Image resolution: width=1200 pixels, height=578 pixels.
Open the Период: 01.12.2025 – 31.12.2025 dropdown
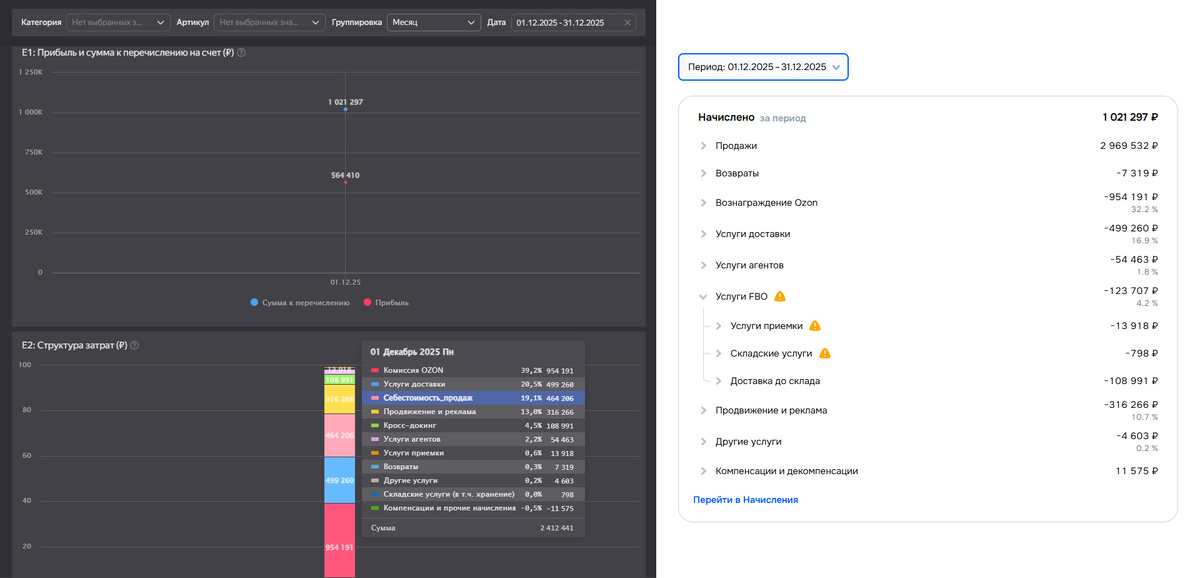pos(763,67)
